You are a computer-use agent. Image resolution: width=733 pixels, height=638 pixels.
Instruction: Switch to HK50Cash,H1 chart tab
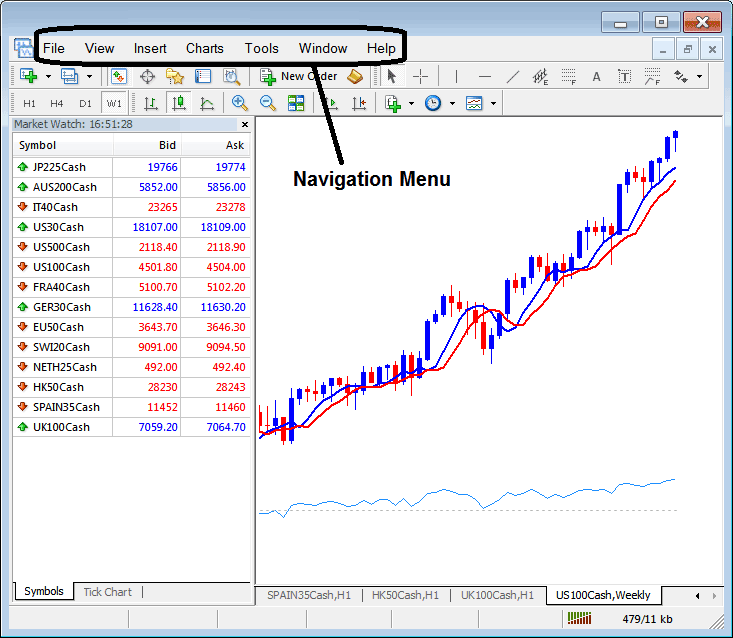(405, 595)
